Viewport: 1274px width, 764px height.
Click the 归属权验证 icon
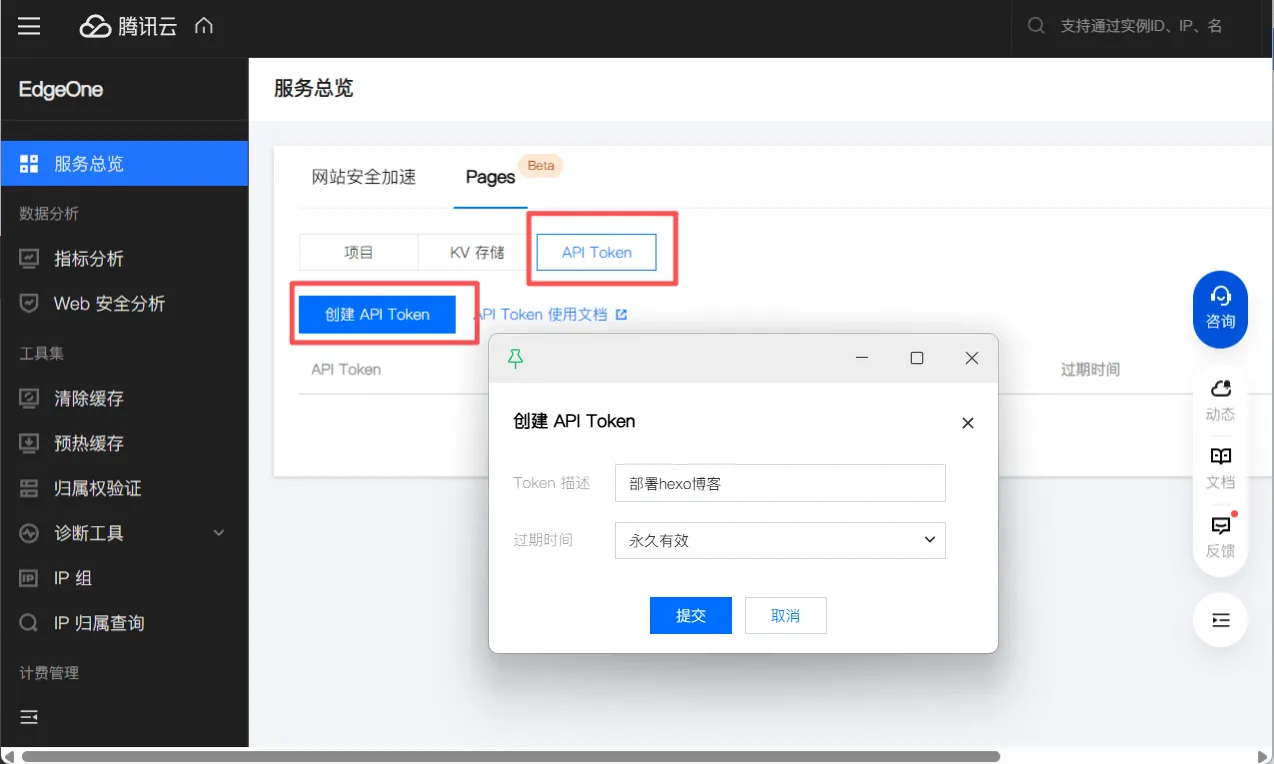[x=29, y=489]
